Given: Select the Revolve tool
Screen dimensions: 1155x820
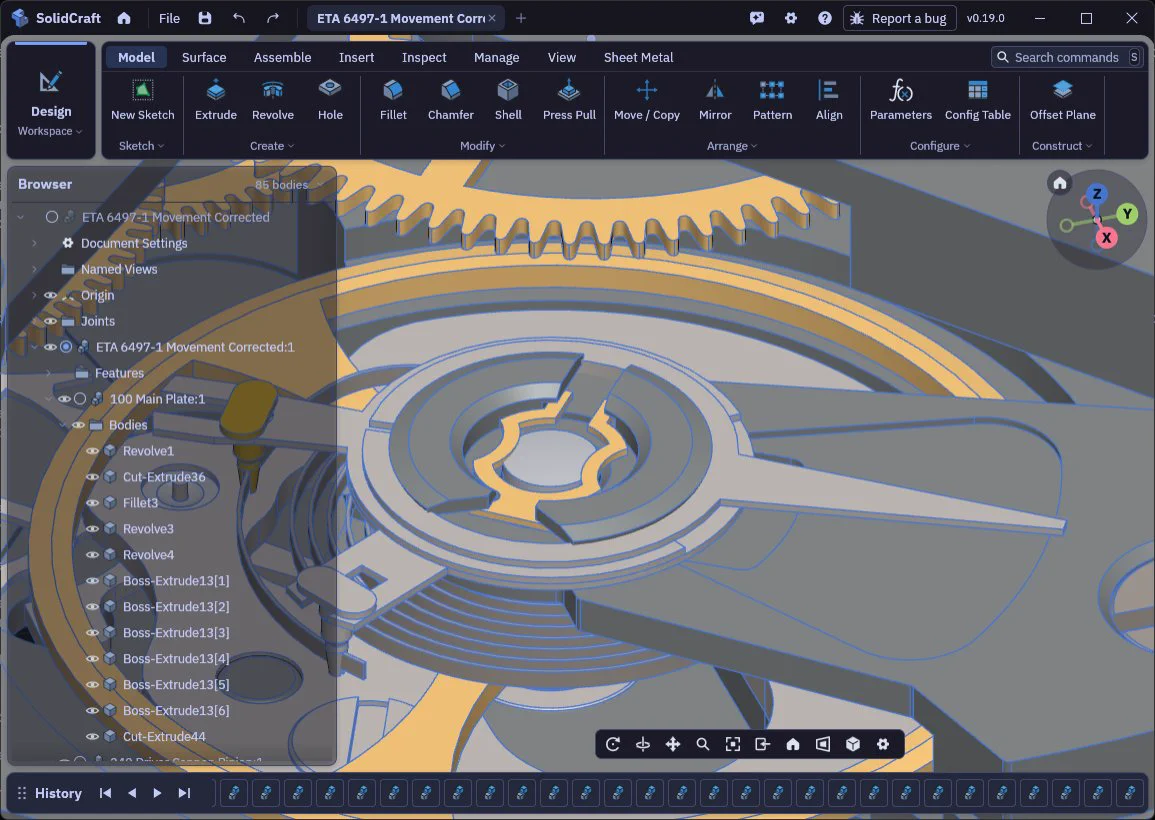Looking at the screenshot, I should 273,100.
